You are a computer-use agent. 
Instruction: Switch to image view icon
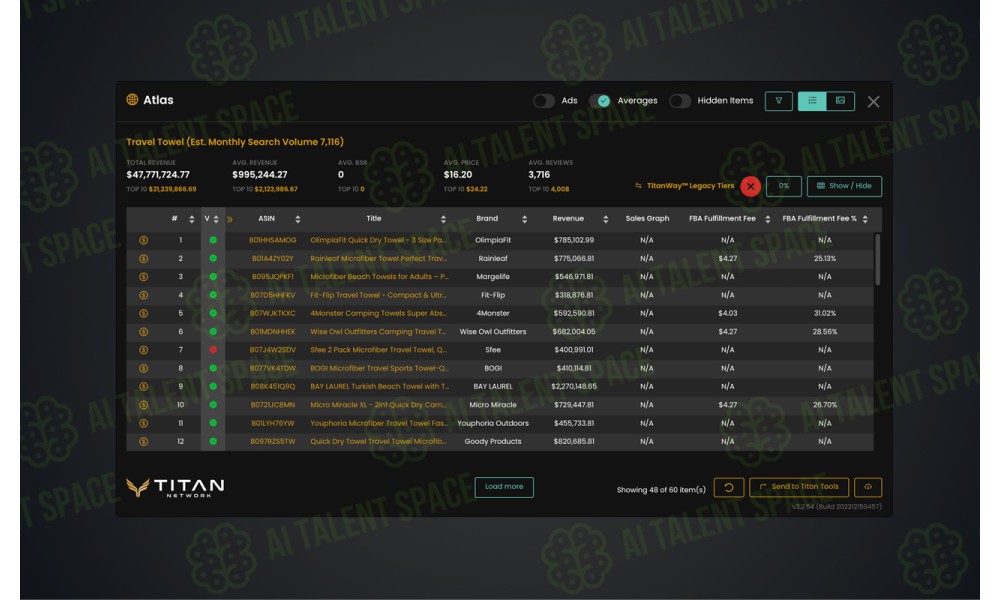840,101
